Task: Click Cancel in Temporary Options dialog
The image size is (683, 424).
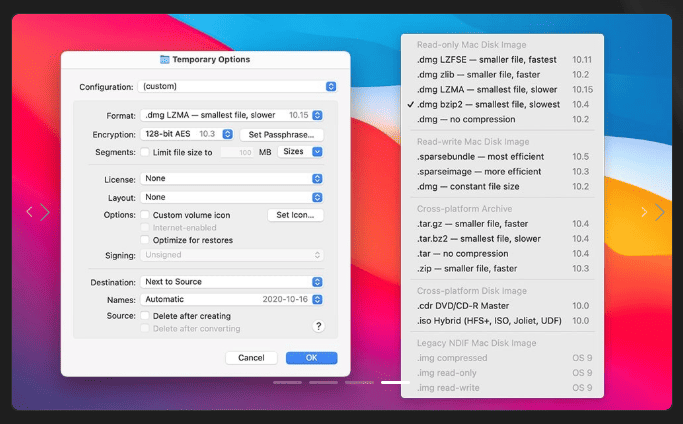Action: 251,358
